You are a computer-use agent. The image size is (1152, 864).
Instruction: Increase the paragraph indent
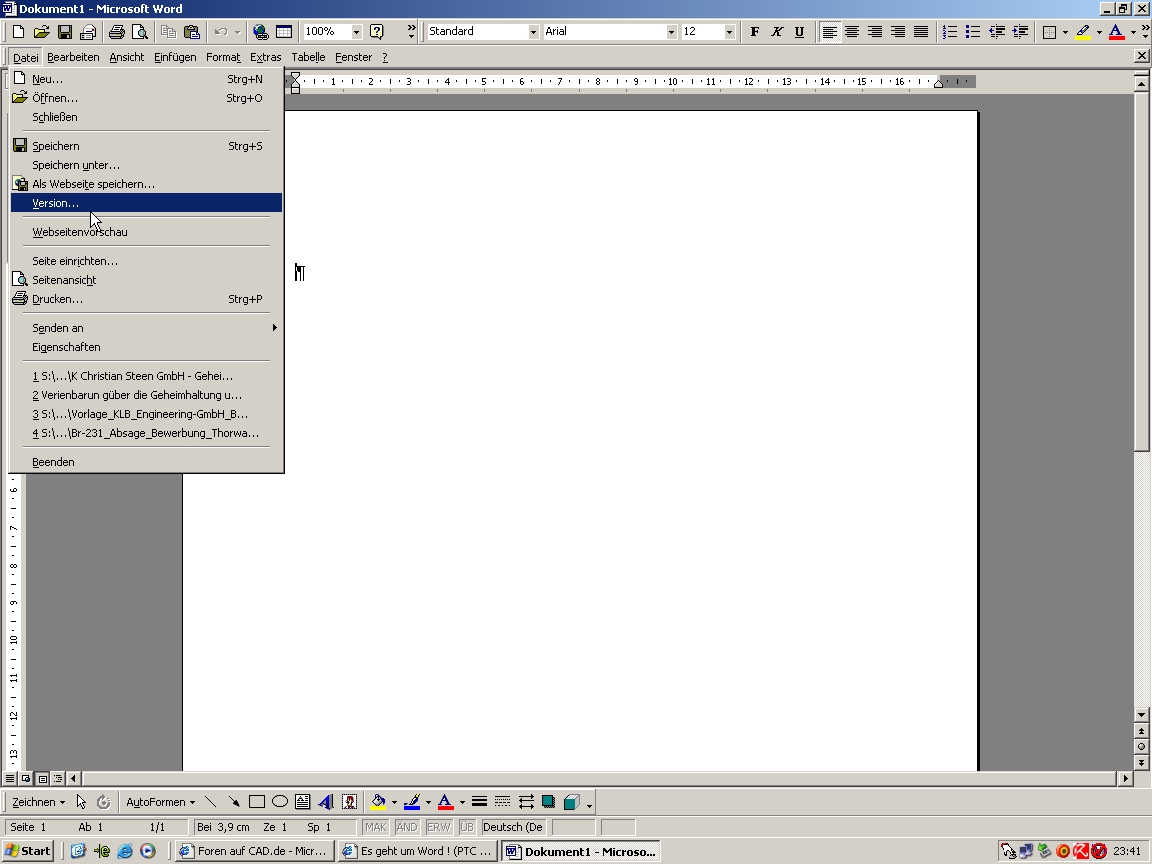pos(1020,32)
